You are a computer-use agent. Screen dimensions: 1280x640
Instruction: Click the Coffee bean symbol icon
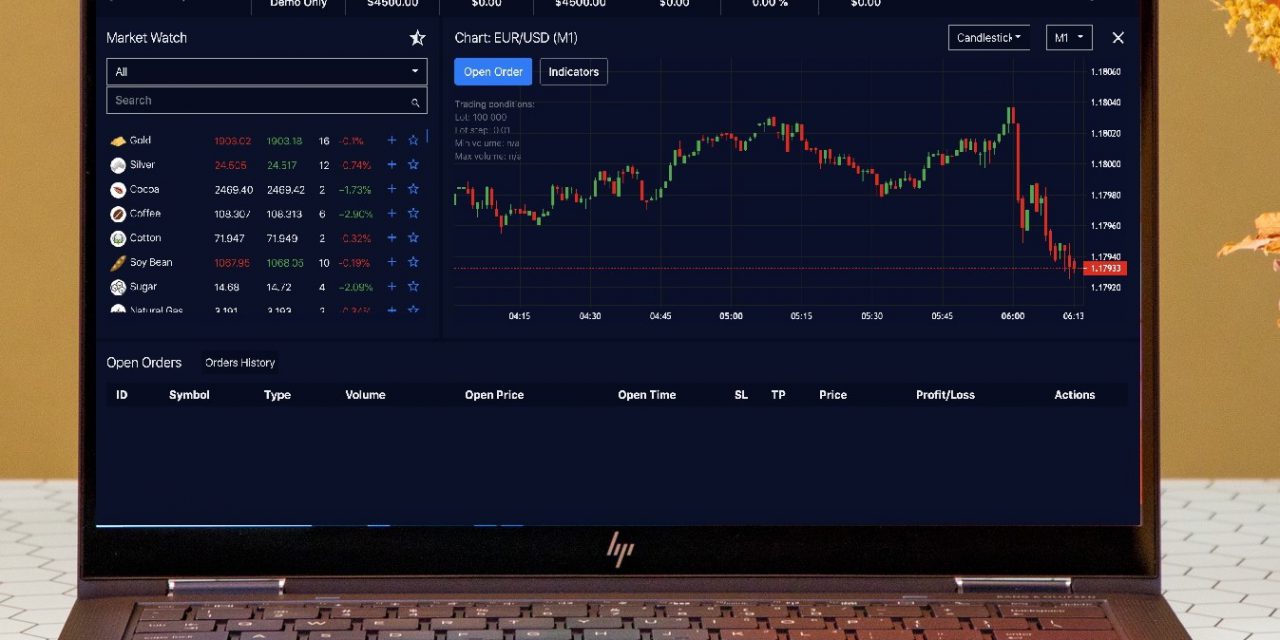(118, 214)
